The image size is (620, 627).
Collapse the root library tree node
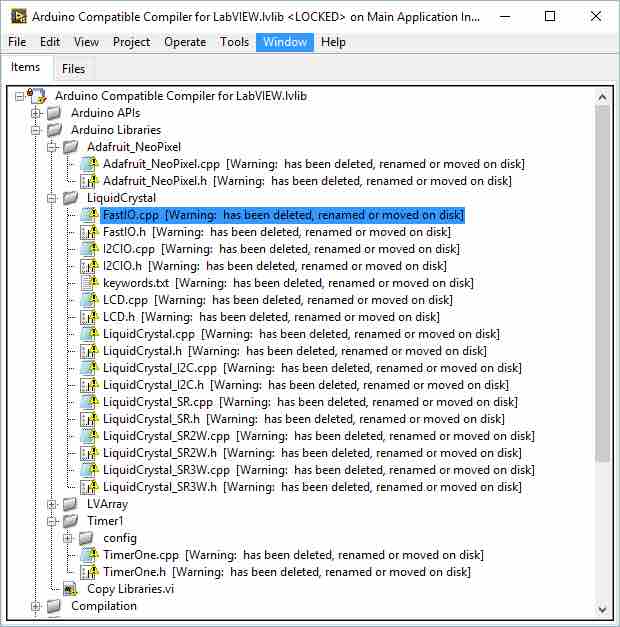click(19, 96)
